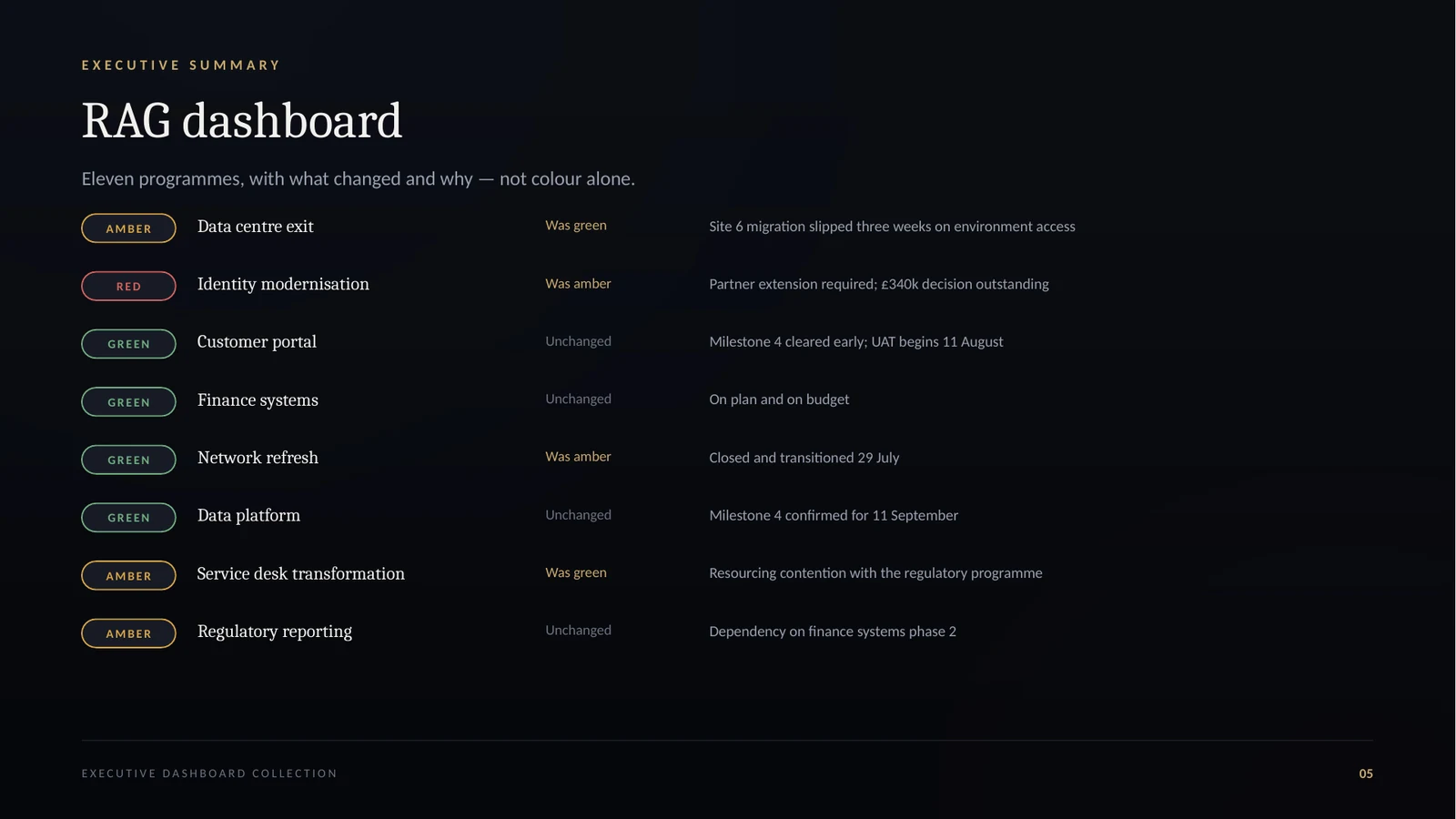Select the RED badge for Identity modernisation
Viewport: 1456px width, 819px height.
point(128,286)
